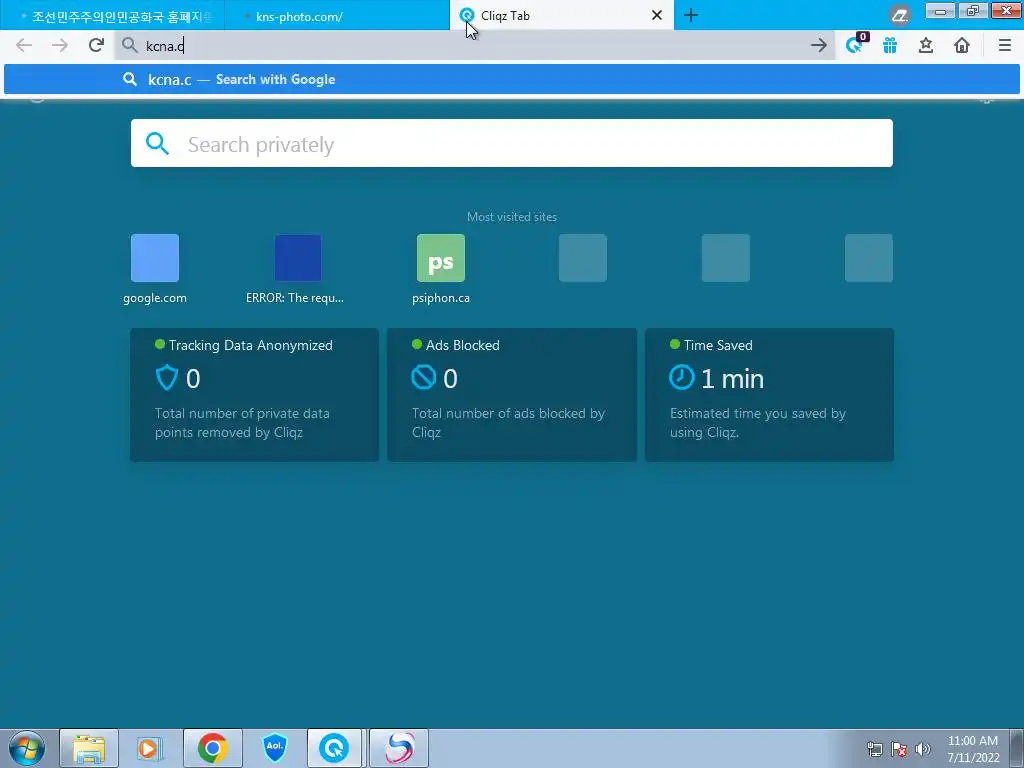Viewport: 1024px width, 768px height.
Task: Choose the 'Search with Google' suggestion
Action: click(x=511, y=79)
